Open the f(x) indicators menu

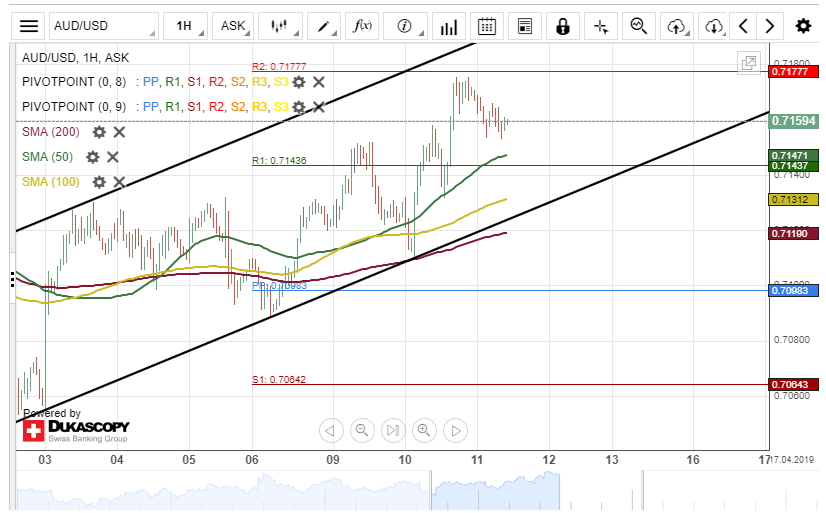[362, 26]
